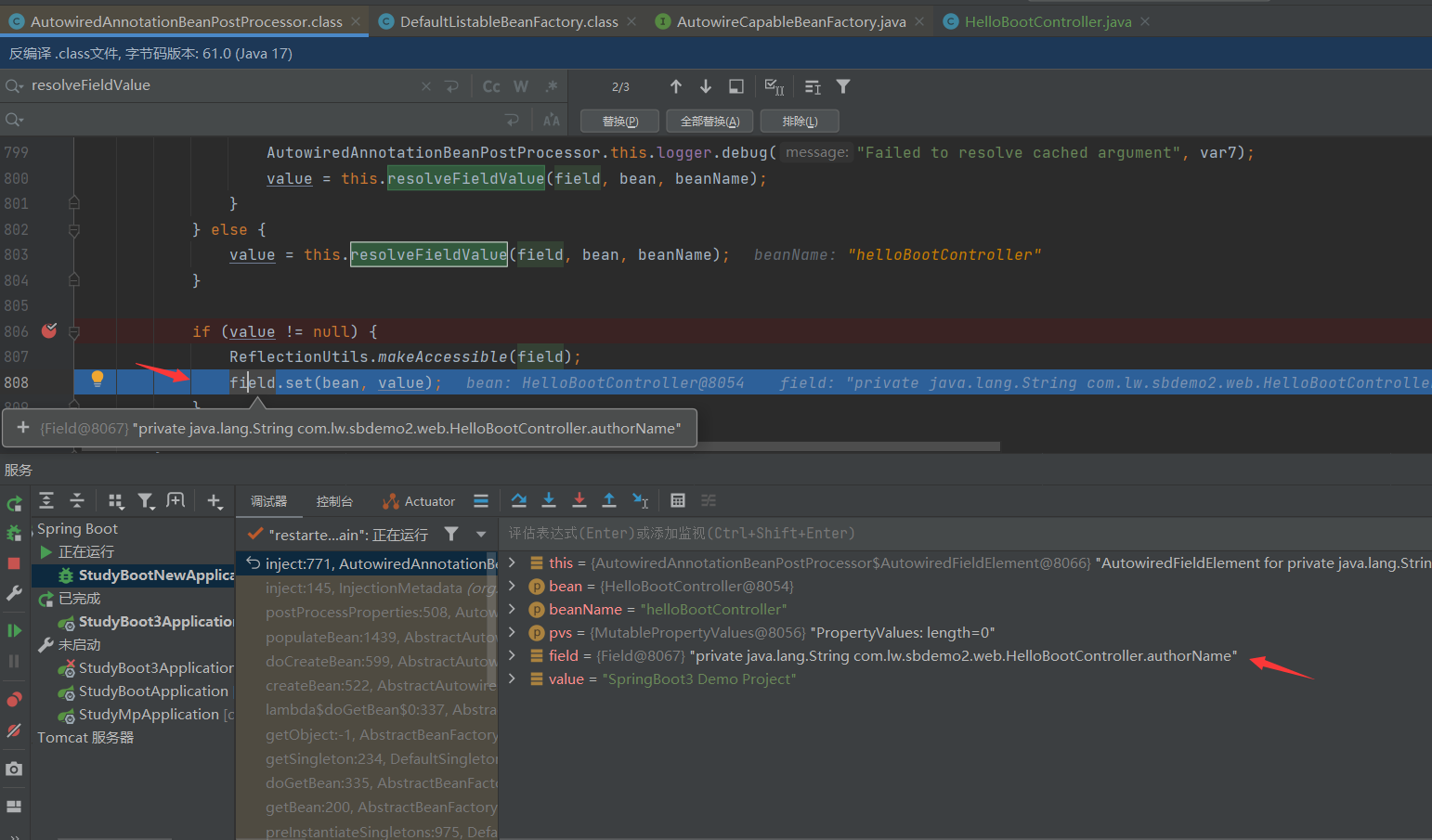Stop the running application with red square
This screenshot has width=1432, height=840.
point(14,563)
